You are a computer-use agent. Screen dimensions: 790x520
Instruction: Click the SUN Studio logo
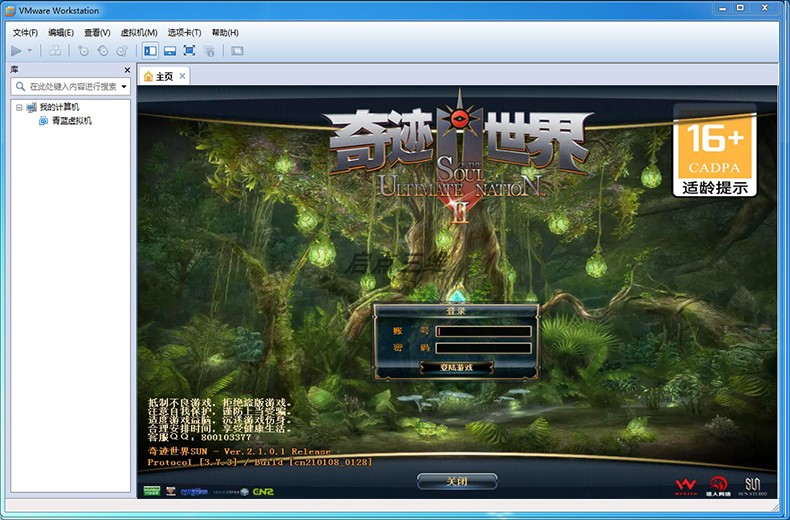(753, 486)
